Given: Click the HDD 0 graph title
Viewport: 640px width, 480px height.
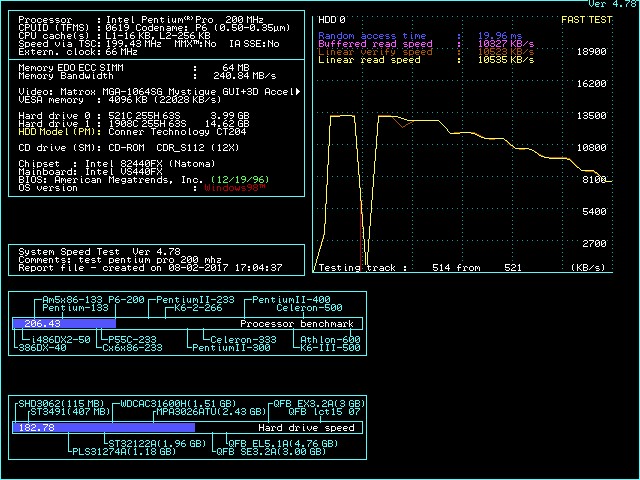Looking at the screenshot, I should [x=331, y=19].
